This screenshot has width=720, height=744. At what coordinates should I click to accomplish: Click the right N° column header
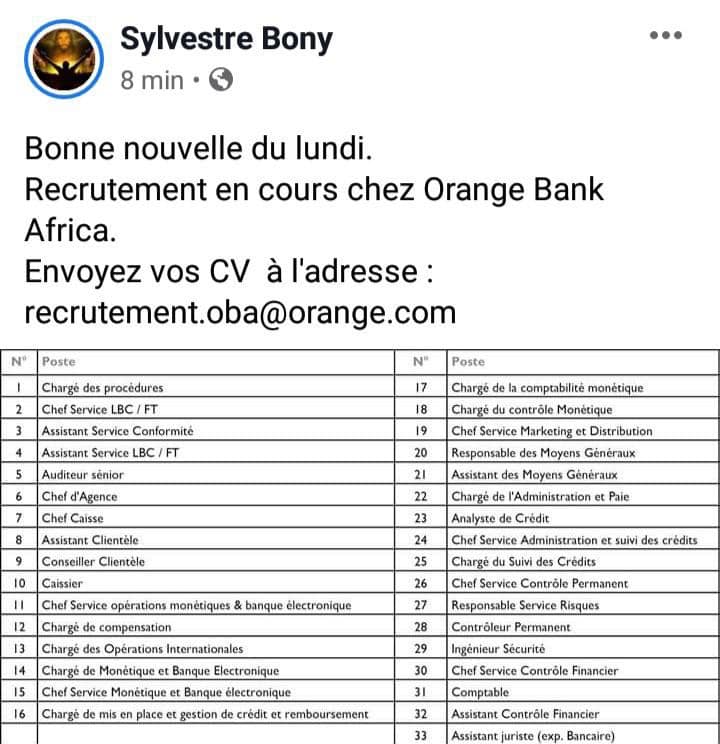coord(421,362)
